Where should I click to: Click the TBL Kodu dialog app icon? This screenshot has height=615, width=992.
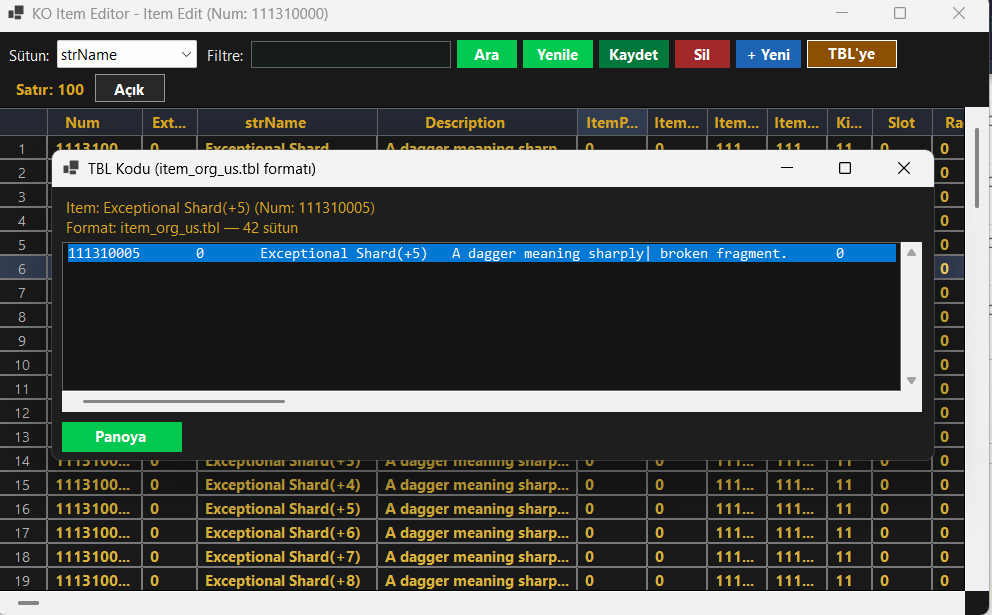71,168
